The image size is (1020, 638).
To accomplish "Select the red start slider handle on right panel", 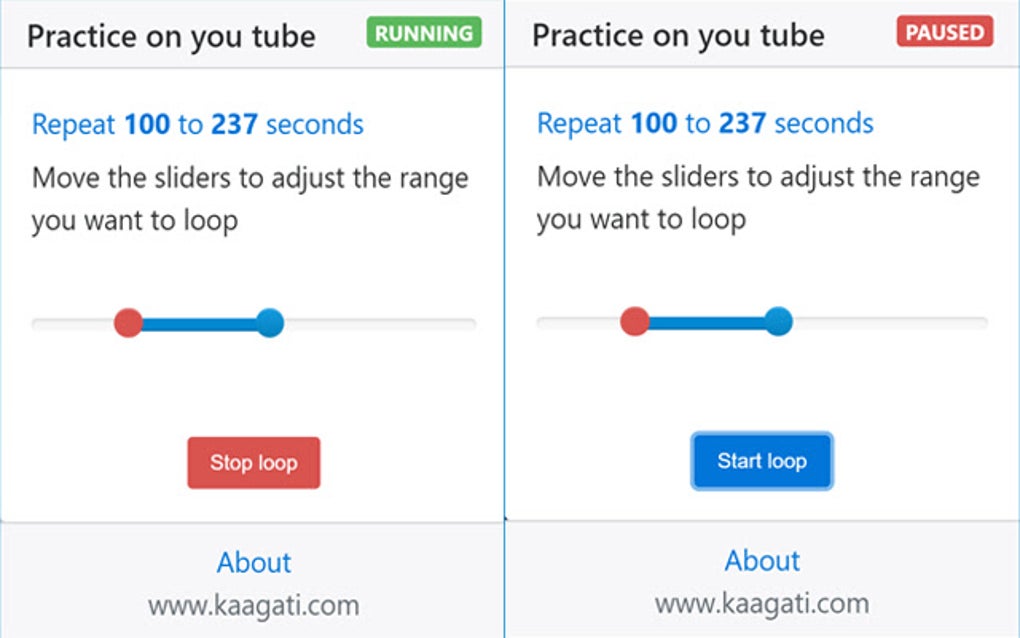I will point(634,321).
